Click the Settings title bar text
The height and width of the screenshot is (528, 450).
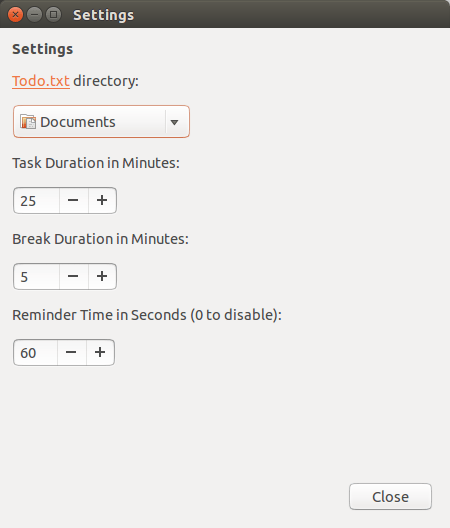(x=103, y=15)
